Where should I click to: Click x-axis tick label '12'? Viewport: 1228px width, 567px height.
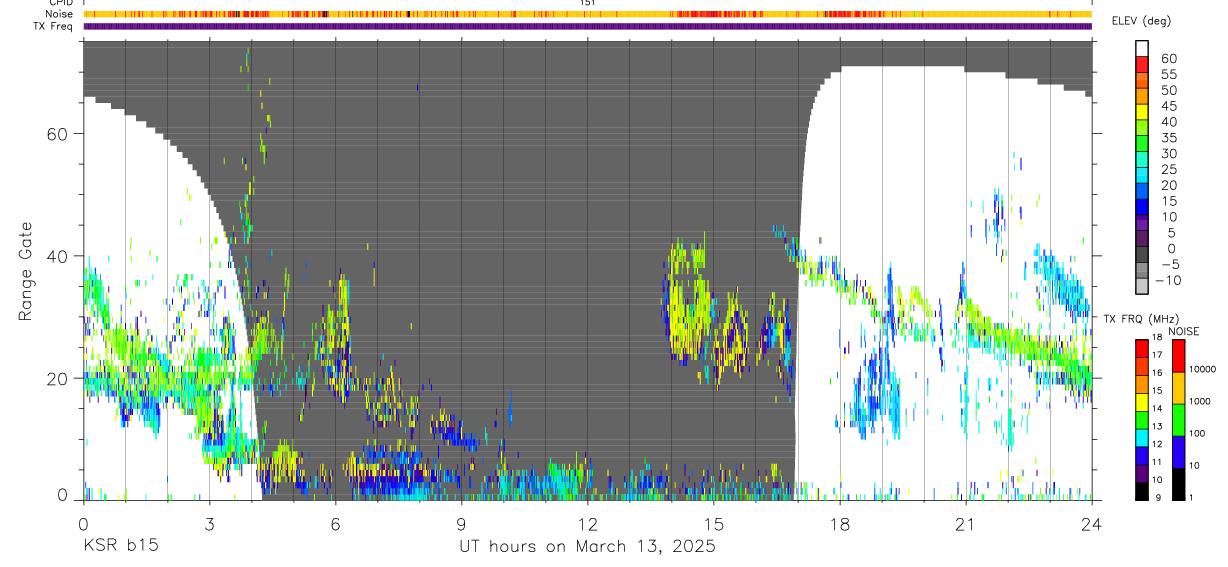coord(587,524)
